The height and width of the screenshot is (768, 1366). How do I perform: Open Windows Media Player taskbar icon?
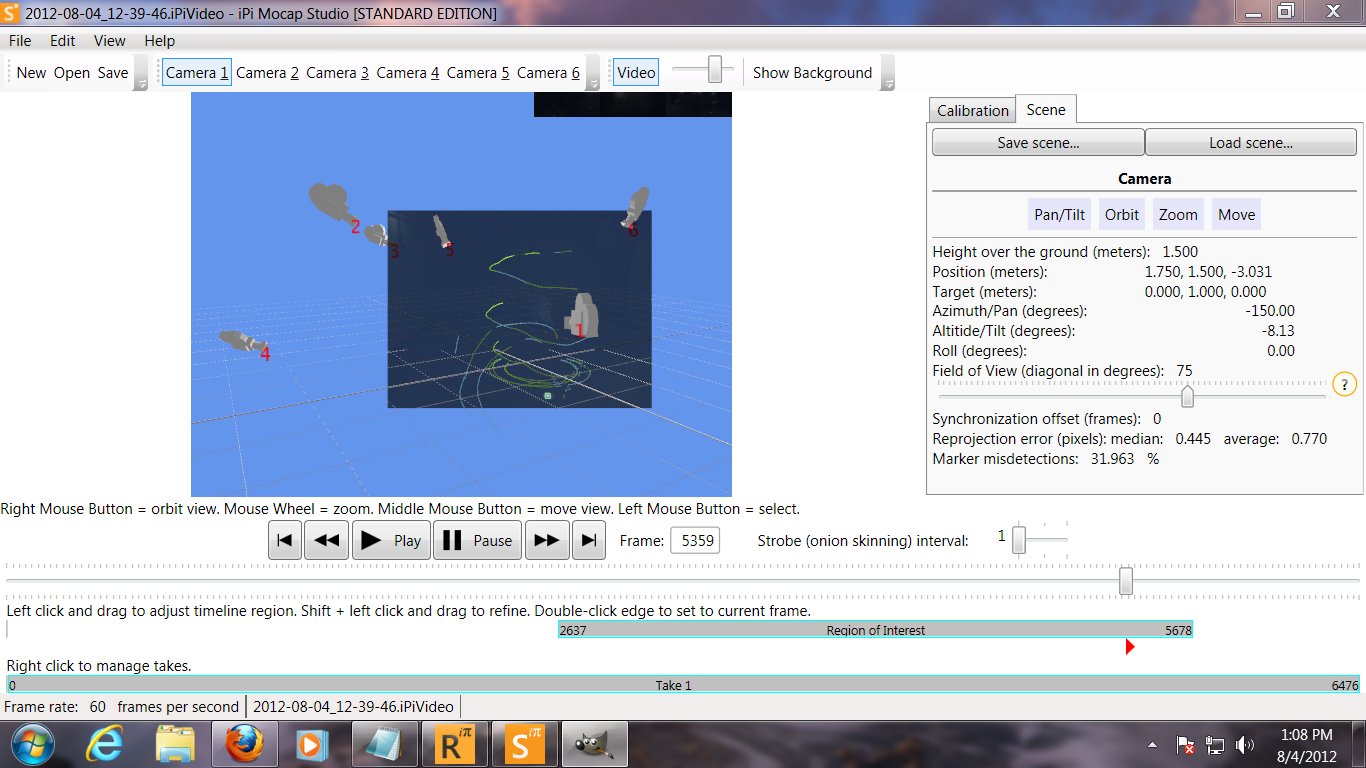[311, 744]
